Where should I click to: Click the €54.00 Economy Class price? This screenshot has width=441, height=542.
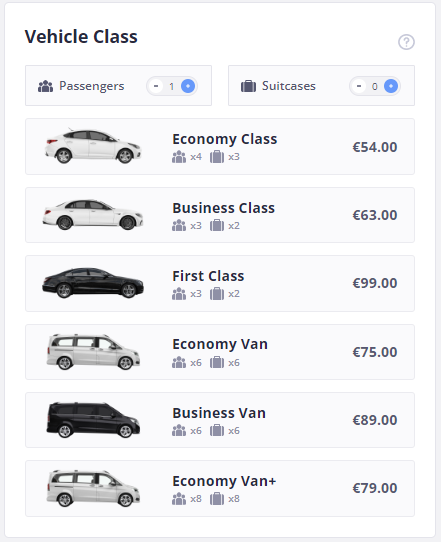(375, 147)
